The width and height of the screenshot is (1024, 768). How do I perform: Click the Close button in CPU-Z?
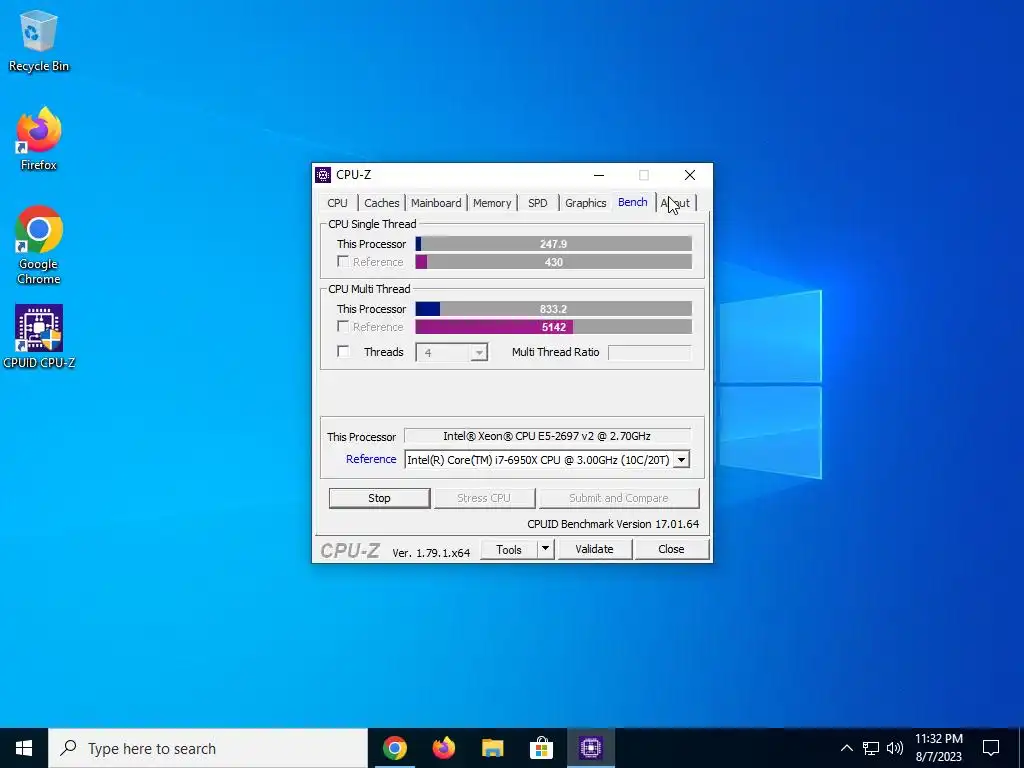coord(671,549)
